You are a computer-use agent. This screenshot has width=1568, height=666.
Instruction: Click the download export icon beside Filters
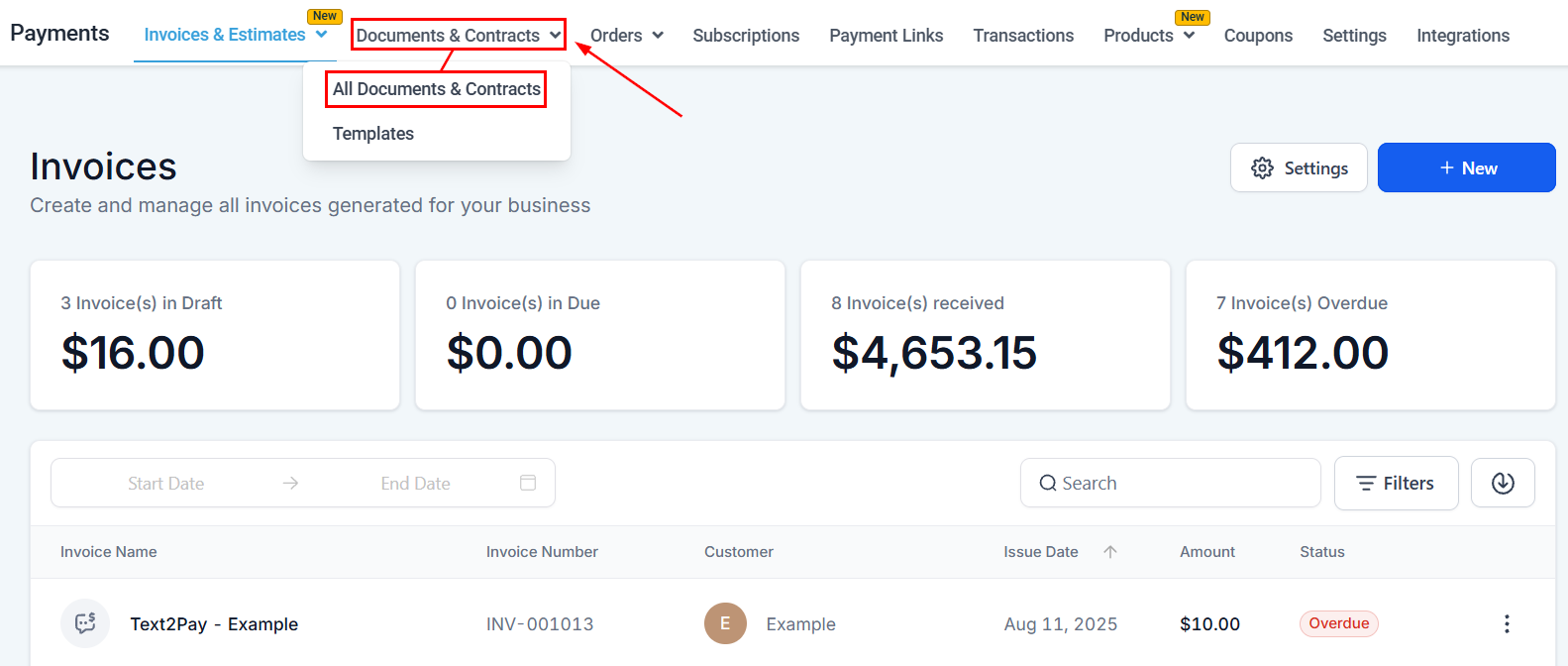tap(1503, 483)
